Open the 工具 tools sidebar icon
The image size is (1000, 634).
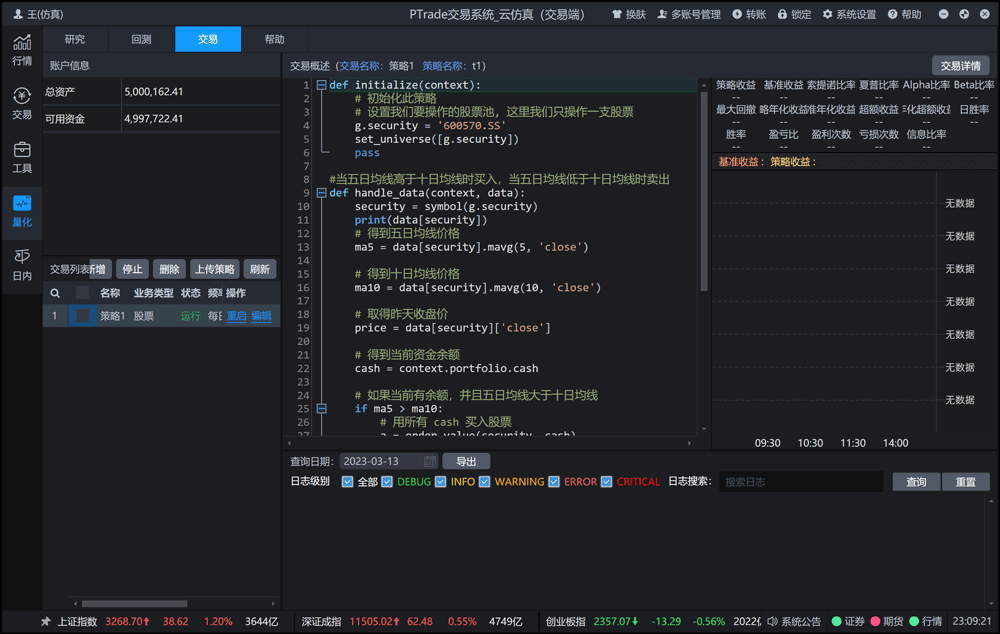click(22, 158)
